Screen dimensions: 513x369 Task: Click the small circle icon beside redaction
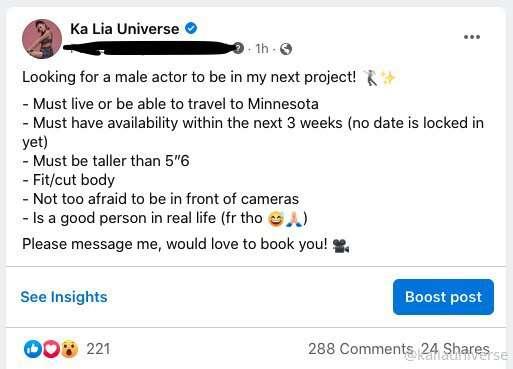(x=238, y=48)
